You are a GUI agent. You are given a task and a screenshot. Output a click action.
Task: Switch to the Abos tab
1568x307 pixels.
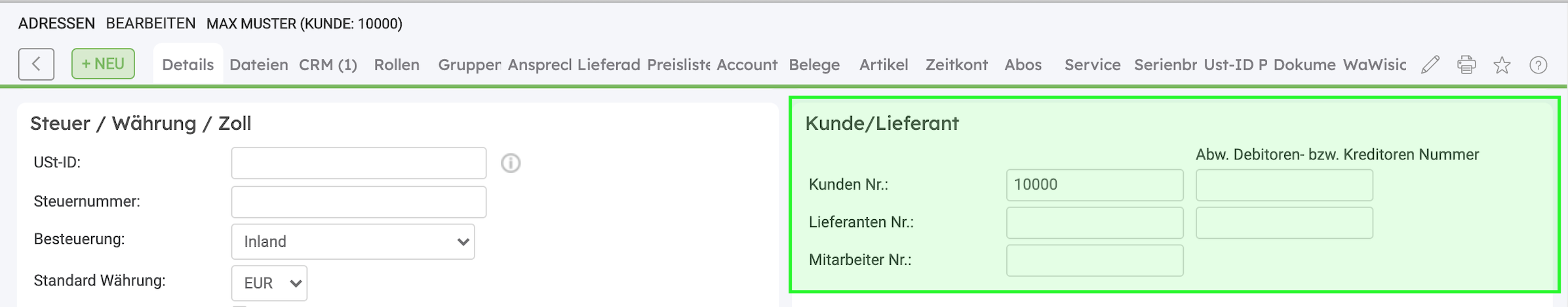[x=1023, y=65]
